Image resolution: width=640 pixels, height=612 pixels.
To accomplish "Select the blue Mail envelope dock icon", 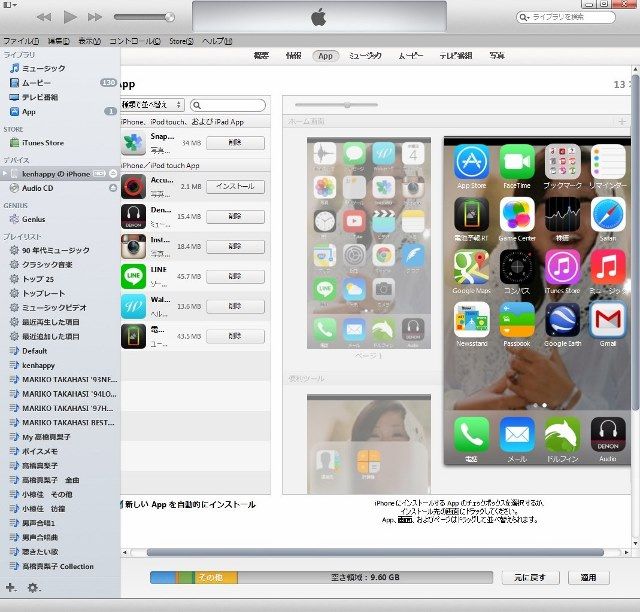I will click(x=517, y=435).
